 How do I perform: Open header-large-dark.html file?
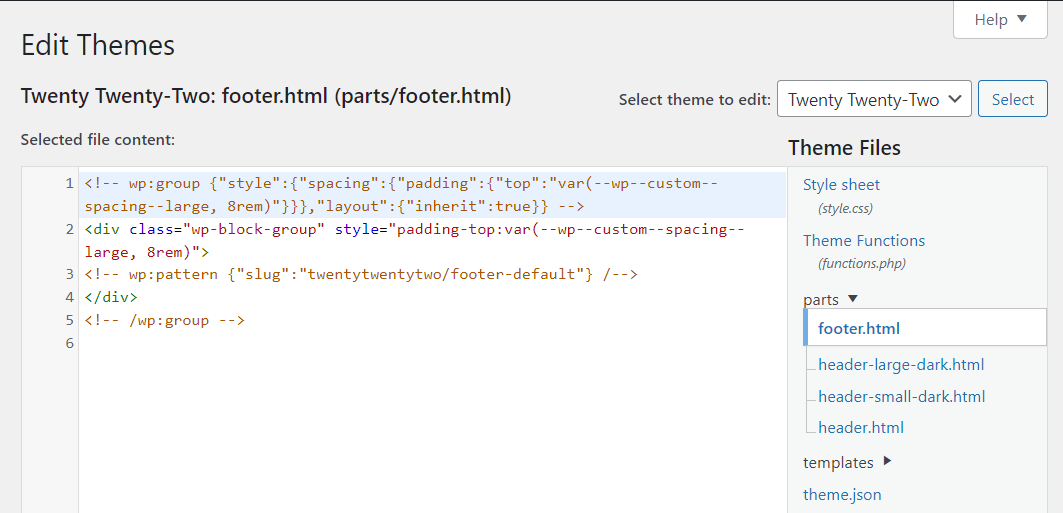[x=901, y=365]
